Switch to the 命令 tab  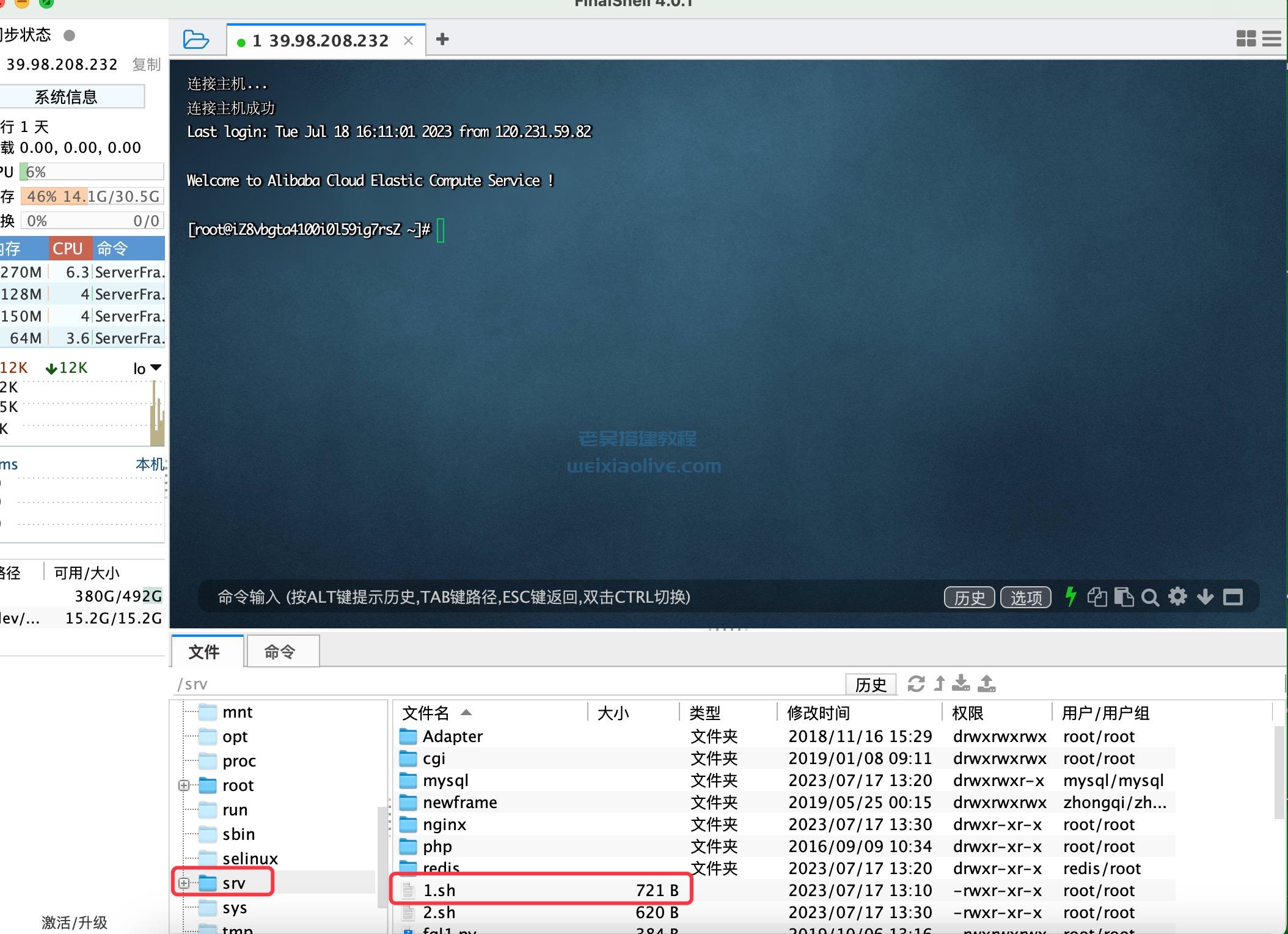(280, 652)
